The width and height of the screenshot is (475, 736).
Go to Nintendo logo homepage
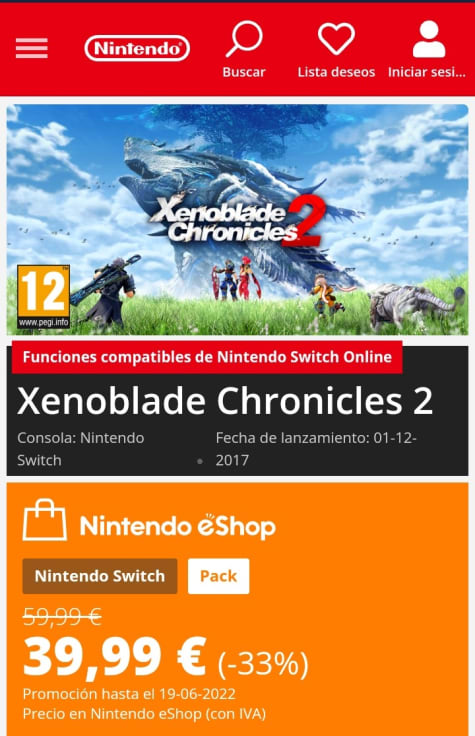point(137,48)
